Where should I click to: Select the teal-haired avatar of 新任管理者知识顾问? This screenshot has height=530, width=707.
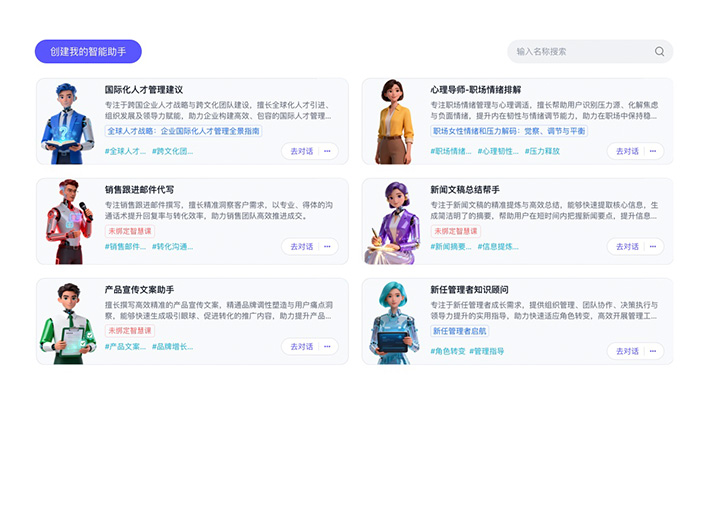pos(393,323)
